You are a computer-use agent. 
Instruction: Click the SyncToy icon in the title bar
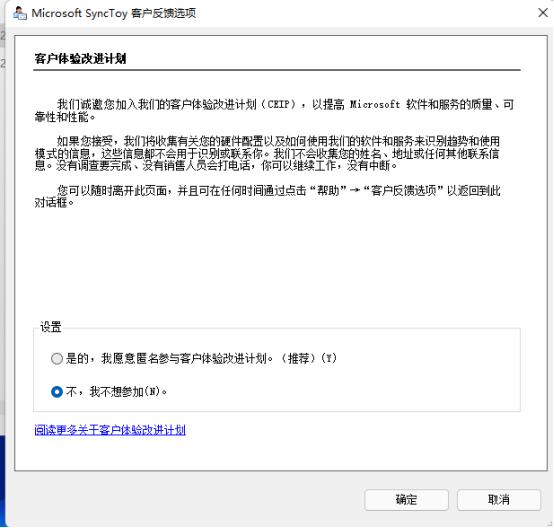click(19, 13)
